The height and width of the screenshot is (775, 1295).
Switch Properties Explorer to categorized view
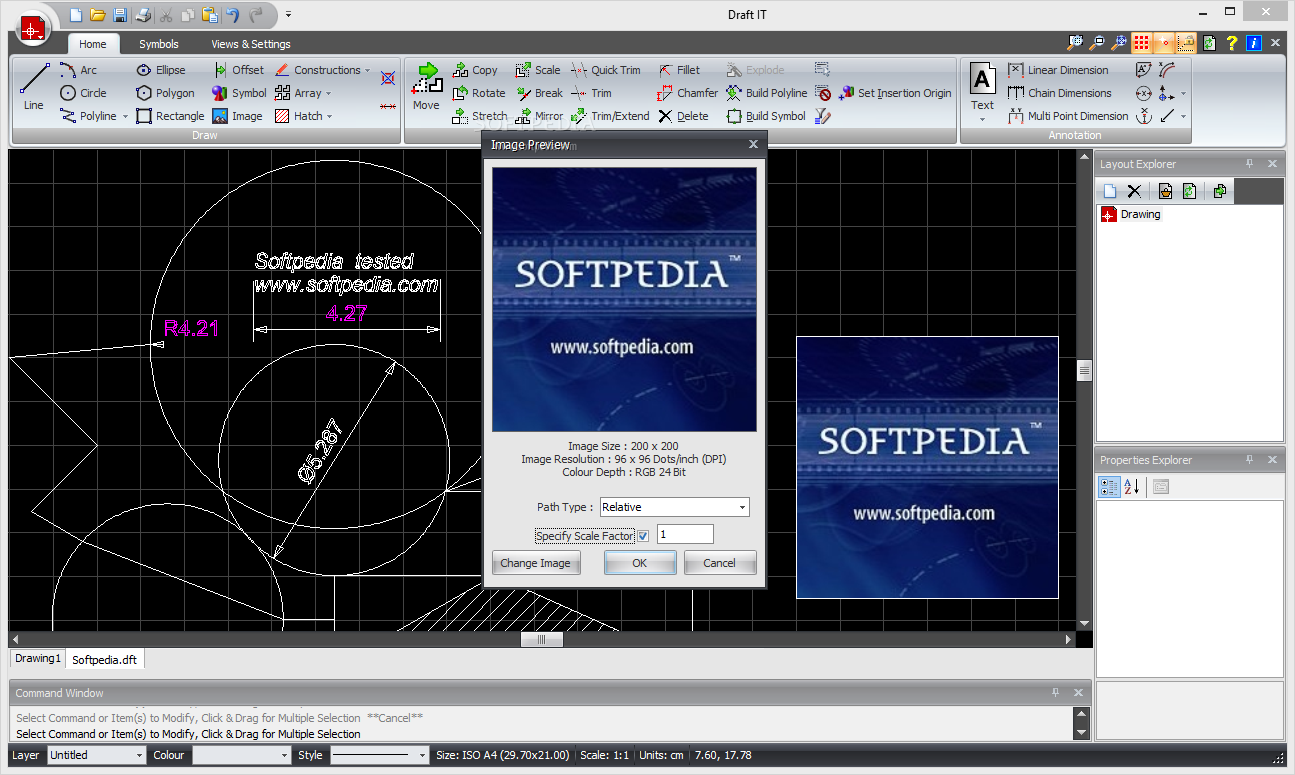(1108, 487)
